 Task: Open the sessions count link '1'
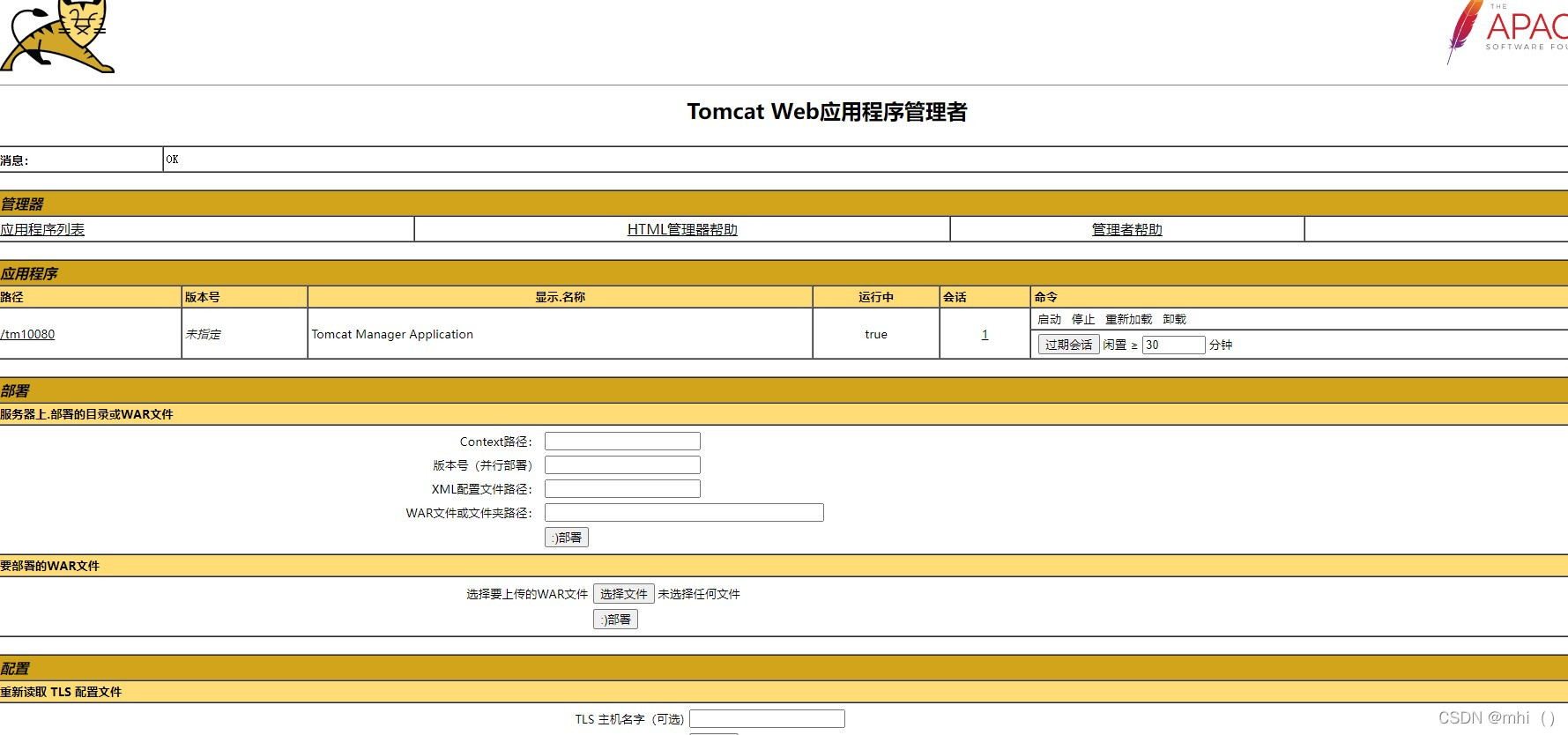[x=985, y=334]
